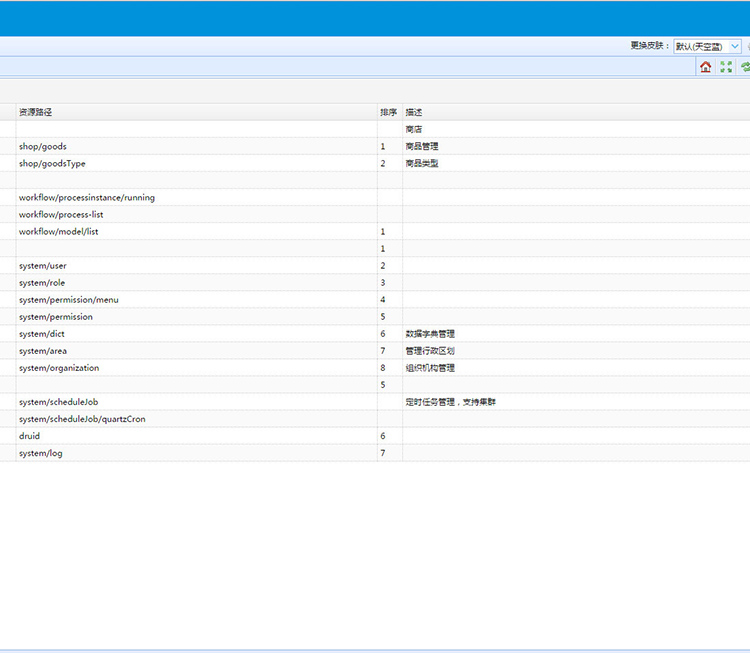
Task: Select the workflow/processinstance/running row
Action: point(375,198)
